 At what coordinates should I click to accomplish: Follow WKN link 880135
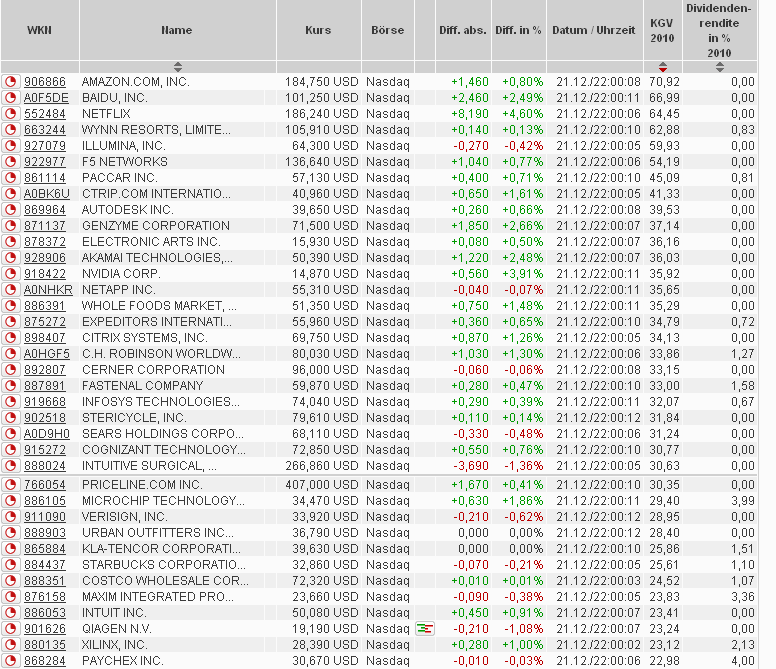(x=45, y=645)
